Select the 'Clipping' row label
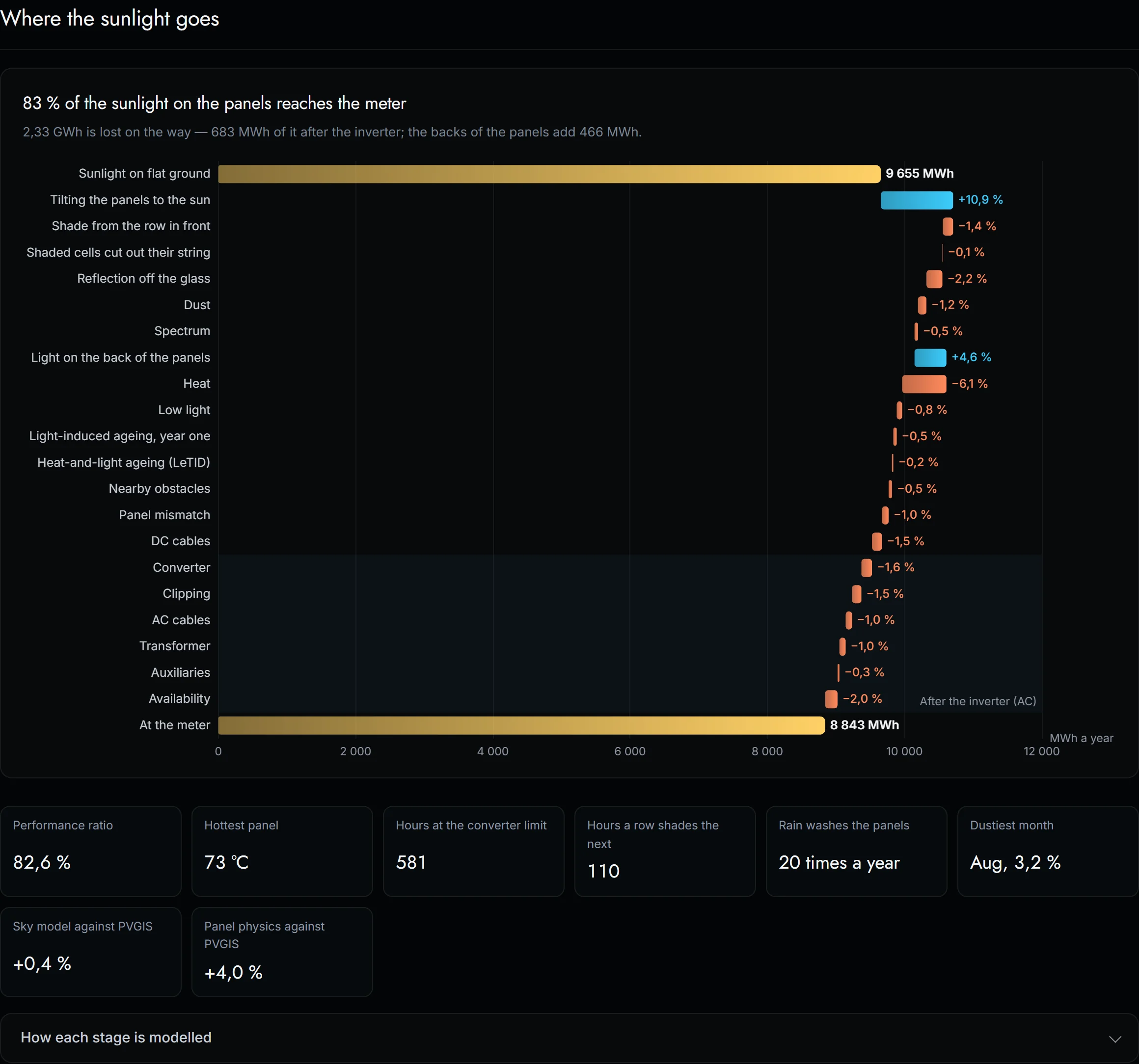This screenshot has height=1064, width=1139. pos(186,594)
